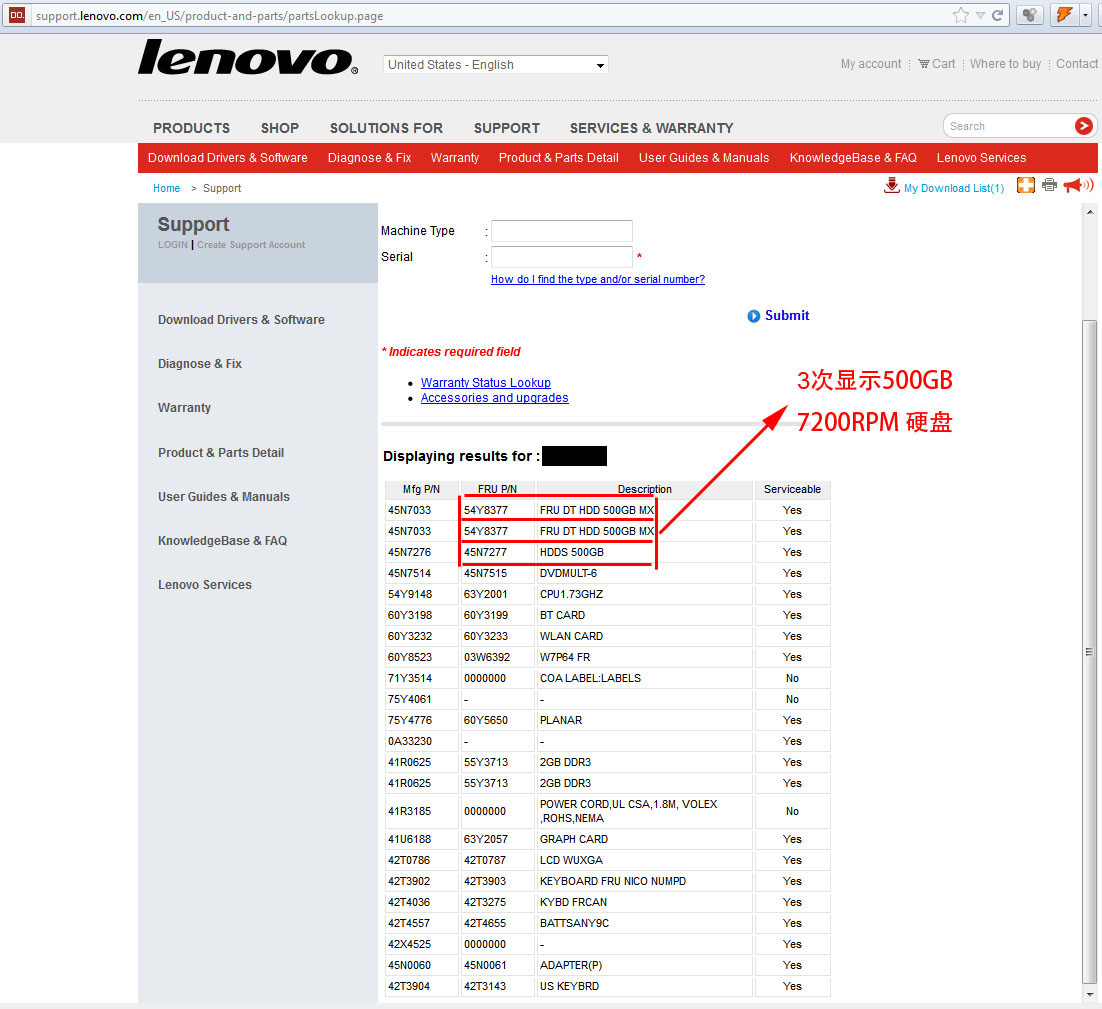Click the bookmark star in address bar
Image resolution: width=1102 pixels, height=1009 pixels.
[x=960, y=15]
